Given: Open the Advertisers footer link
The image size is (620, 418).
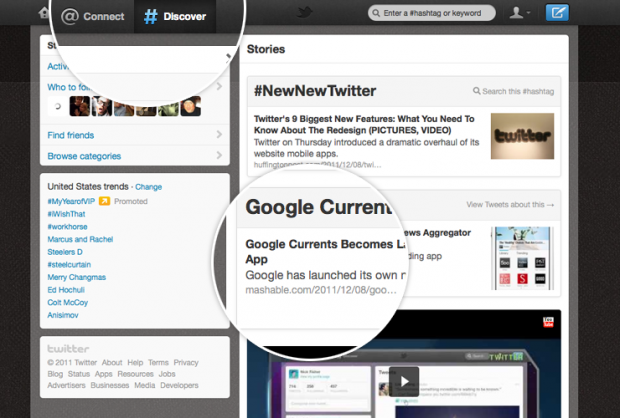Looking at the screenshot, I should tap(66, 386).
